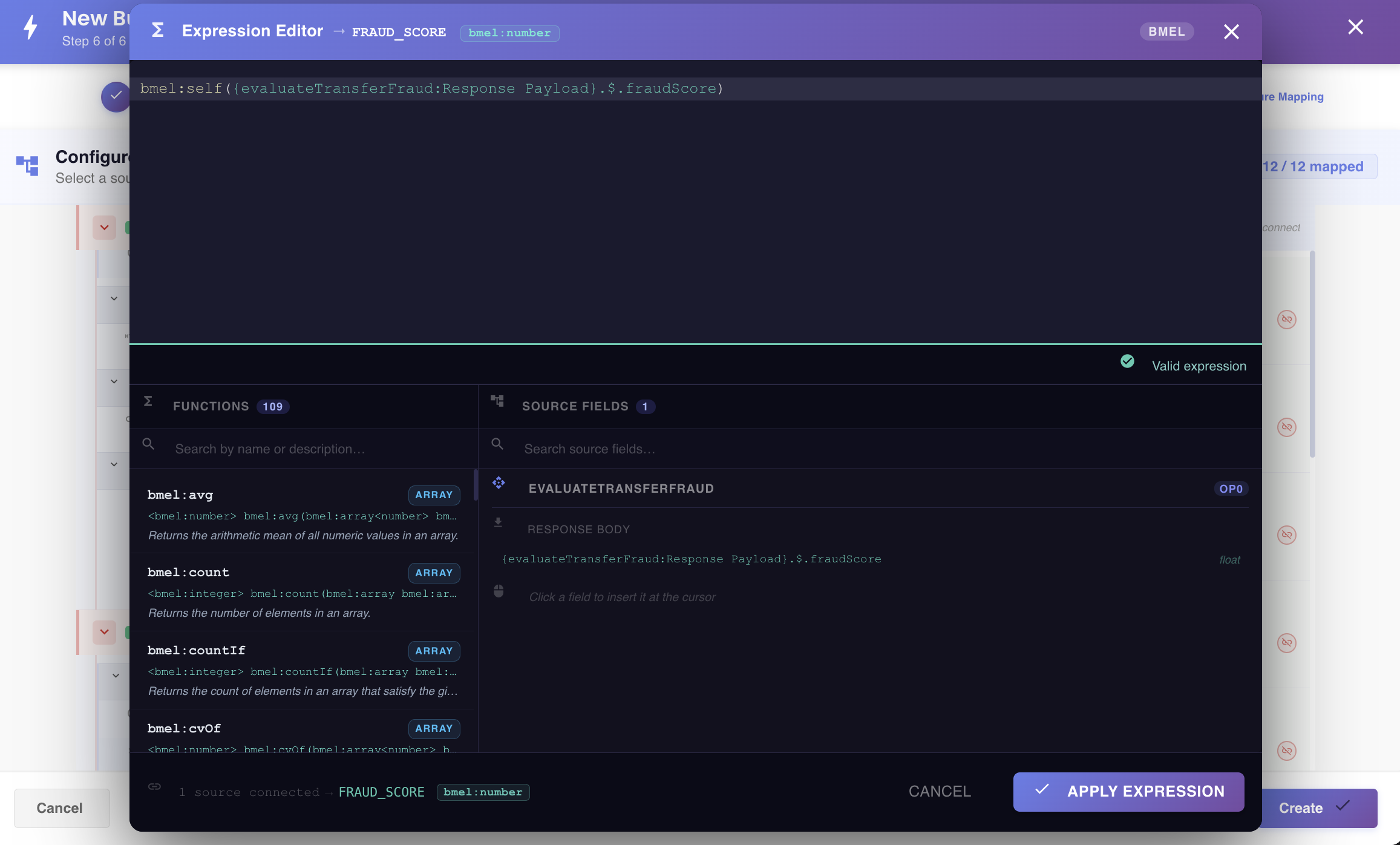Click the source fields search magnifier icon

(497, 444)
